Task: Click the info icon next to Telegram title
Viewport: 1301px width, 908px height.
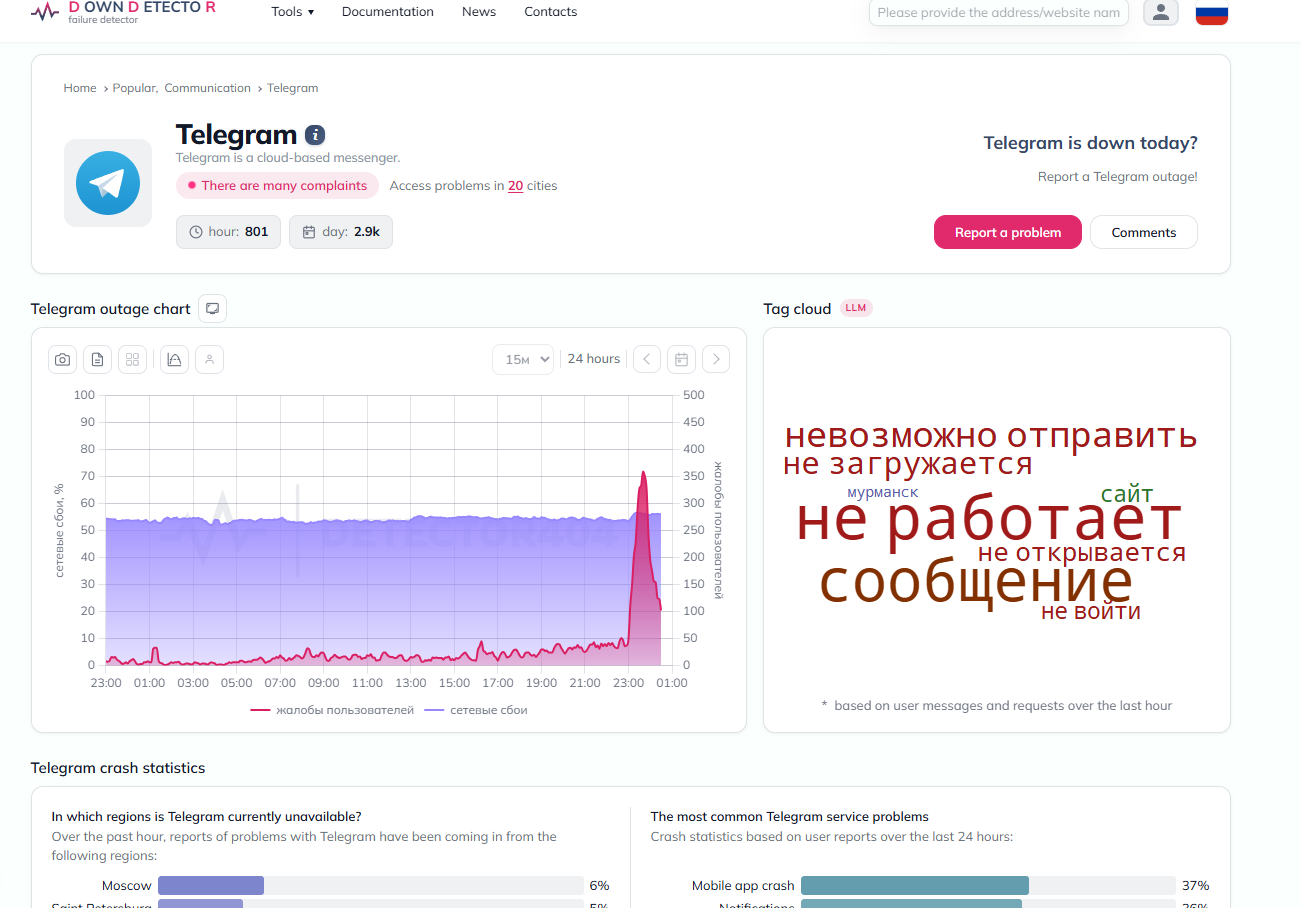Action: pos(315,135)
